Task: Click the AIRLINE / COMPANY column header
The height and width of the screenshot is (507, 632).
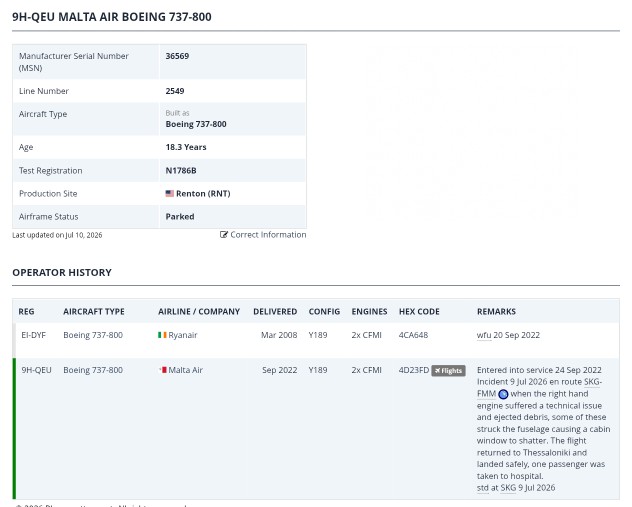Action: [x=199, y=312]
